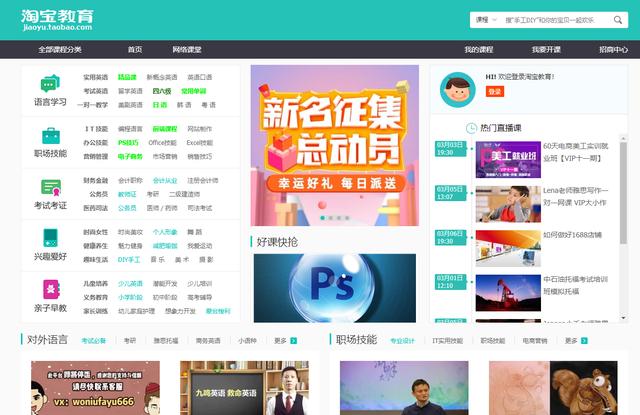Screen dimensions: 640x415
Task: Open the 编程语言 link
Action: [x=130, y=129]
